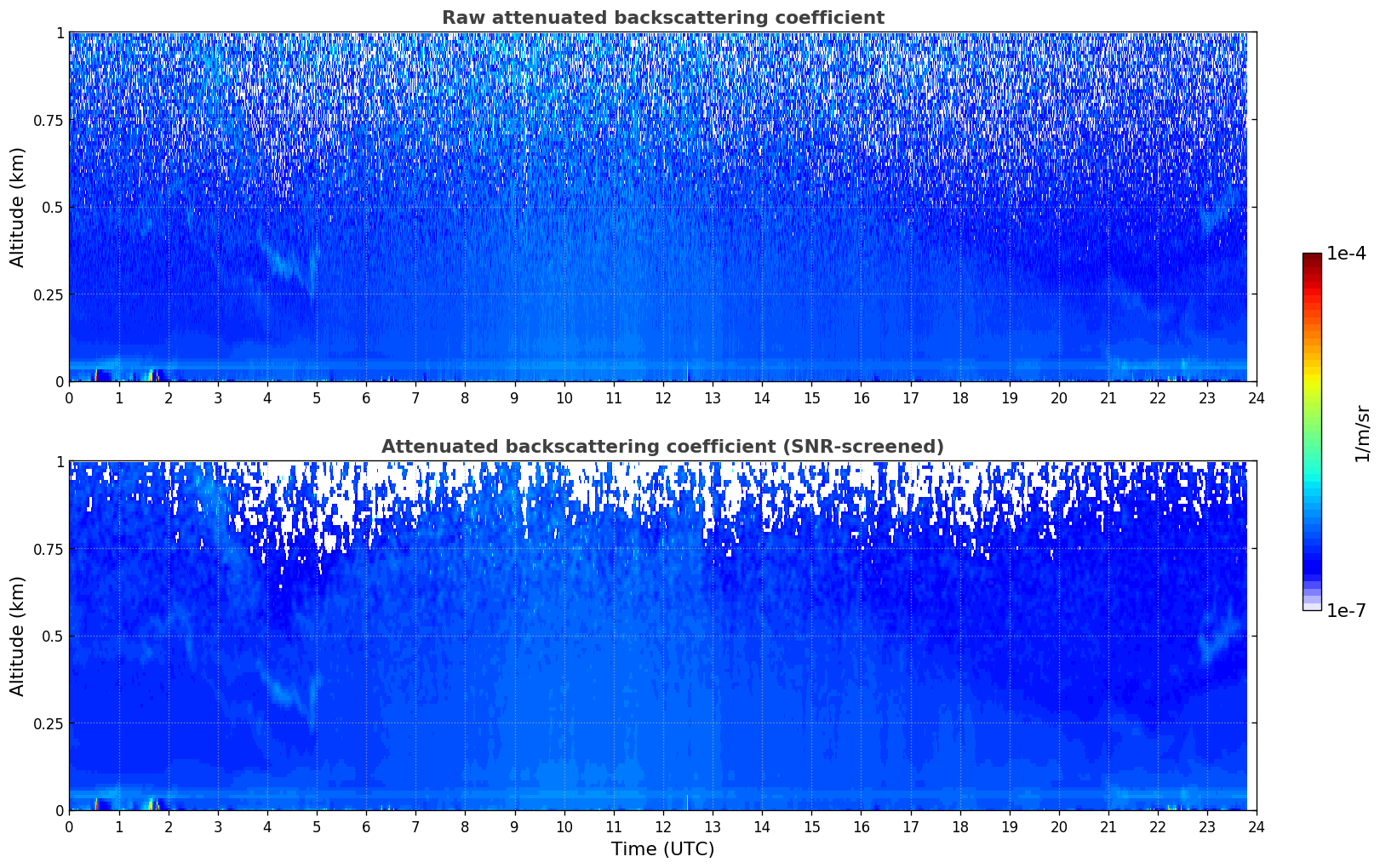Click altitude tick '0.75' on the Raw plot
The image size is (1380, 868).
pos(49,120)
